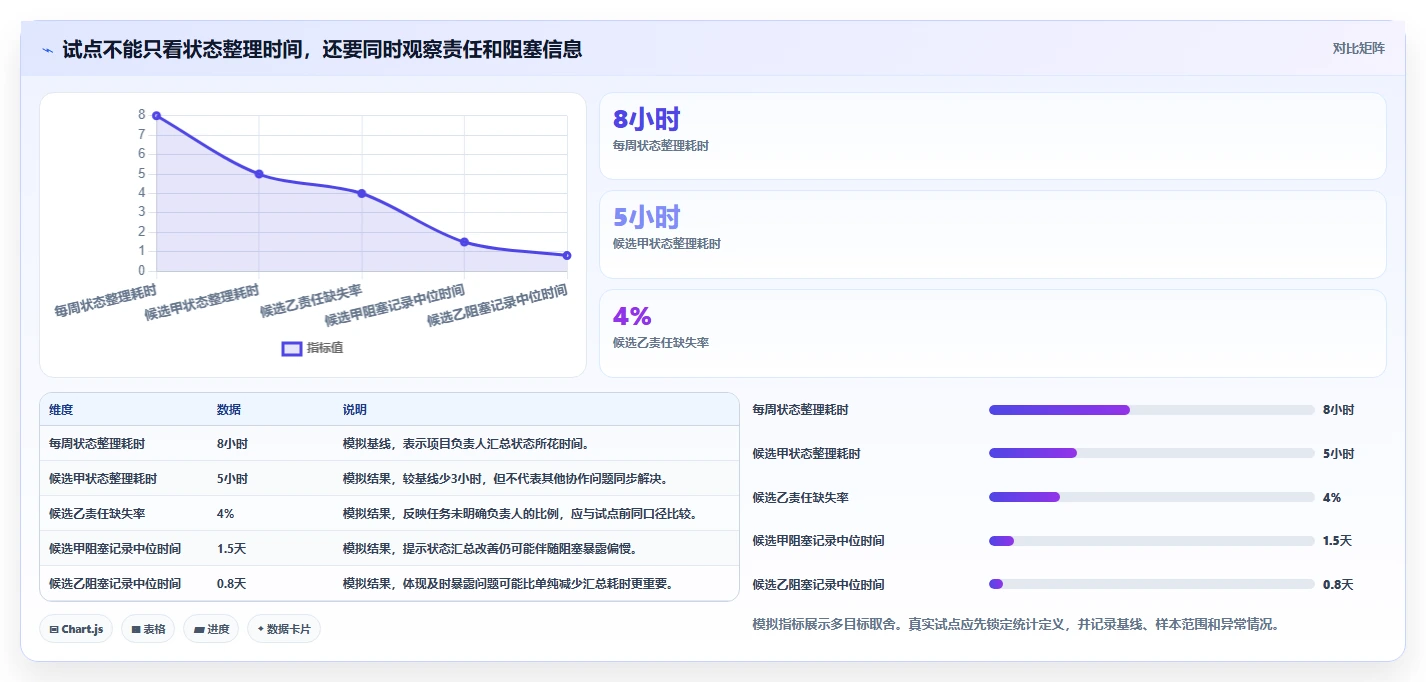Select the chart point at value 4

point(362,193)
